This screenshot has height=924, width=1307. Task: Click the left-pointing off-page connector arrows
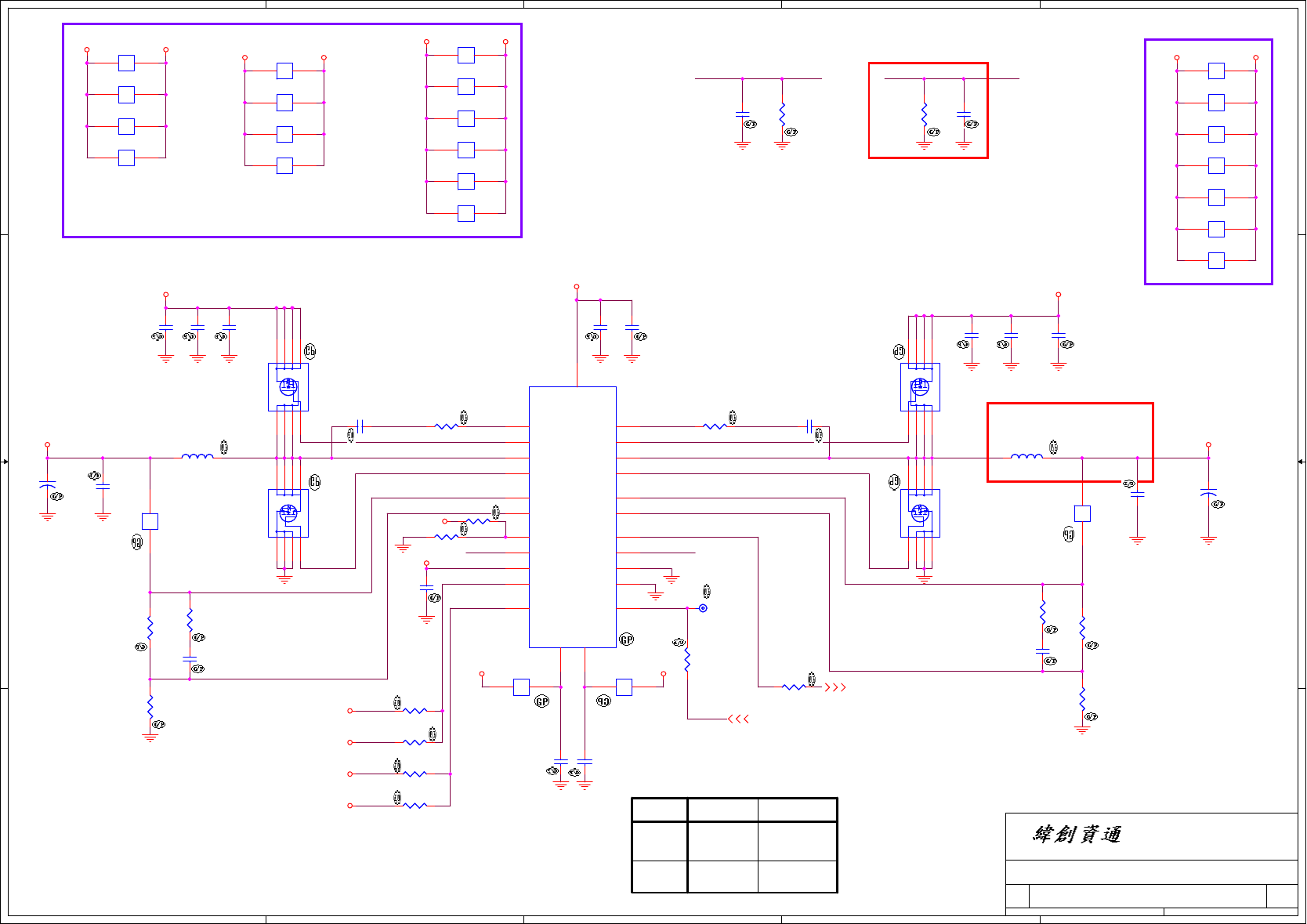pos(738,719)
